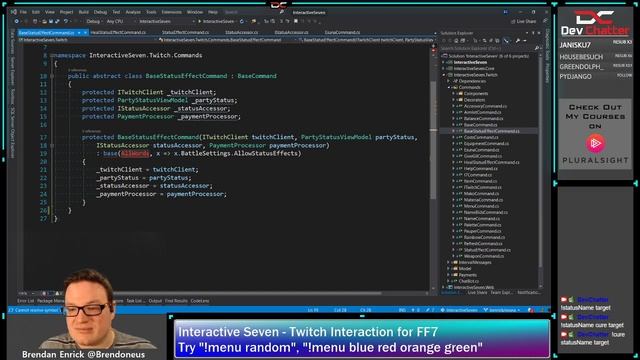
Task: Open the InteractiveSeven startup project dropdown
Action: 166,21
